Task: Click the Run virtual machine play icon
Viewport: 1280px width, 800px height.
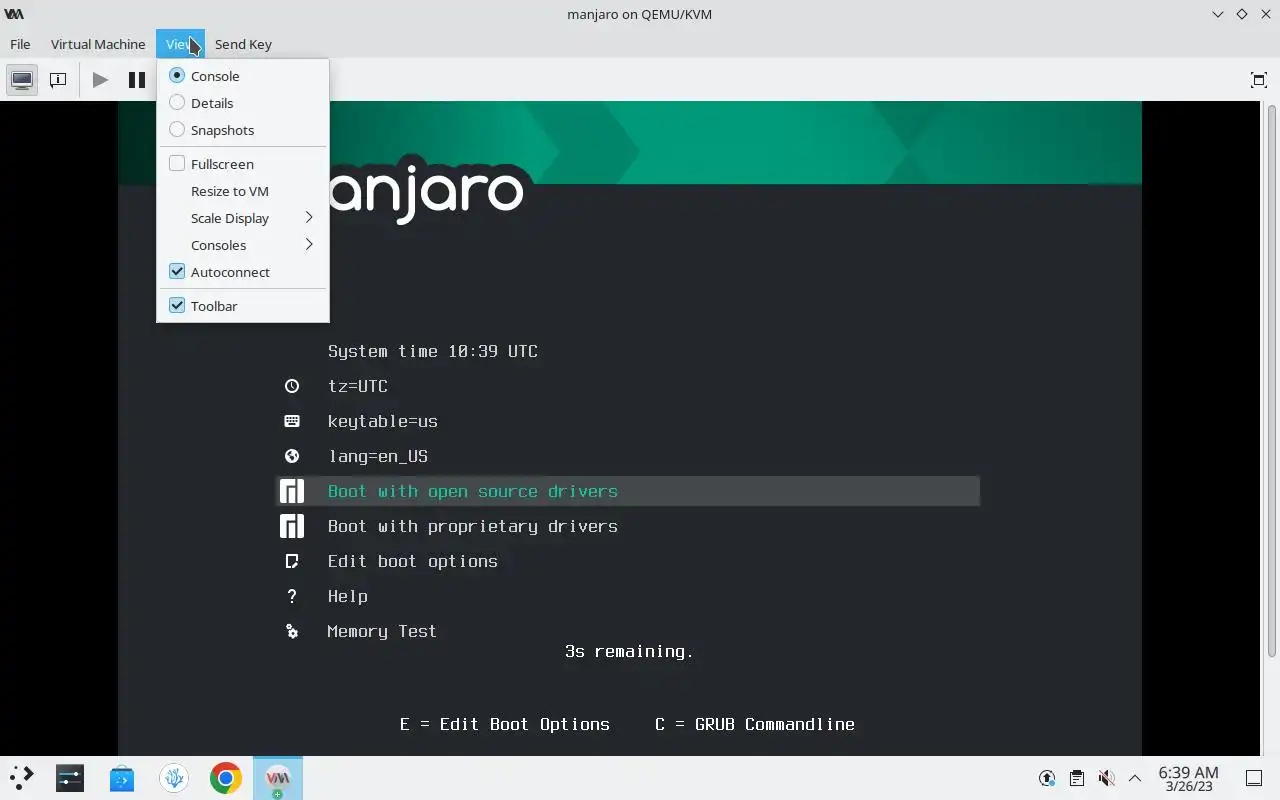Action: (x=100, y=80)
